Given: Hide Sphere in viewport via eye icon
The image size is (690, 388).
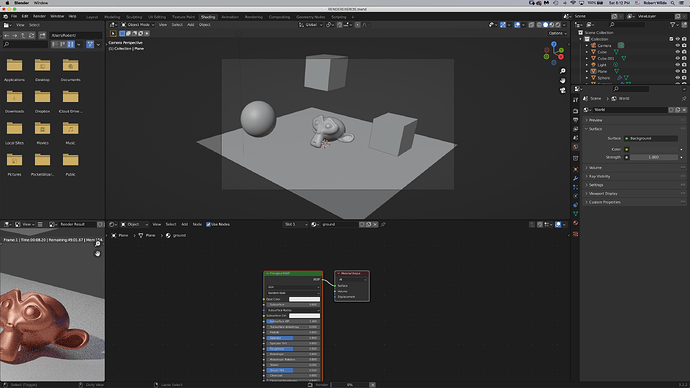Looking at the screenshot, I should tap(677, 77).
